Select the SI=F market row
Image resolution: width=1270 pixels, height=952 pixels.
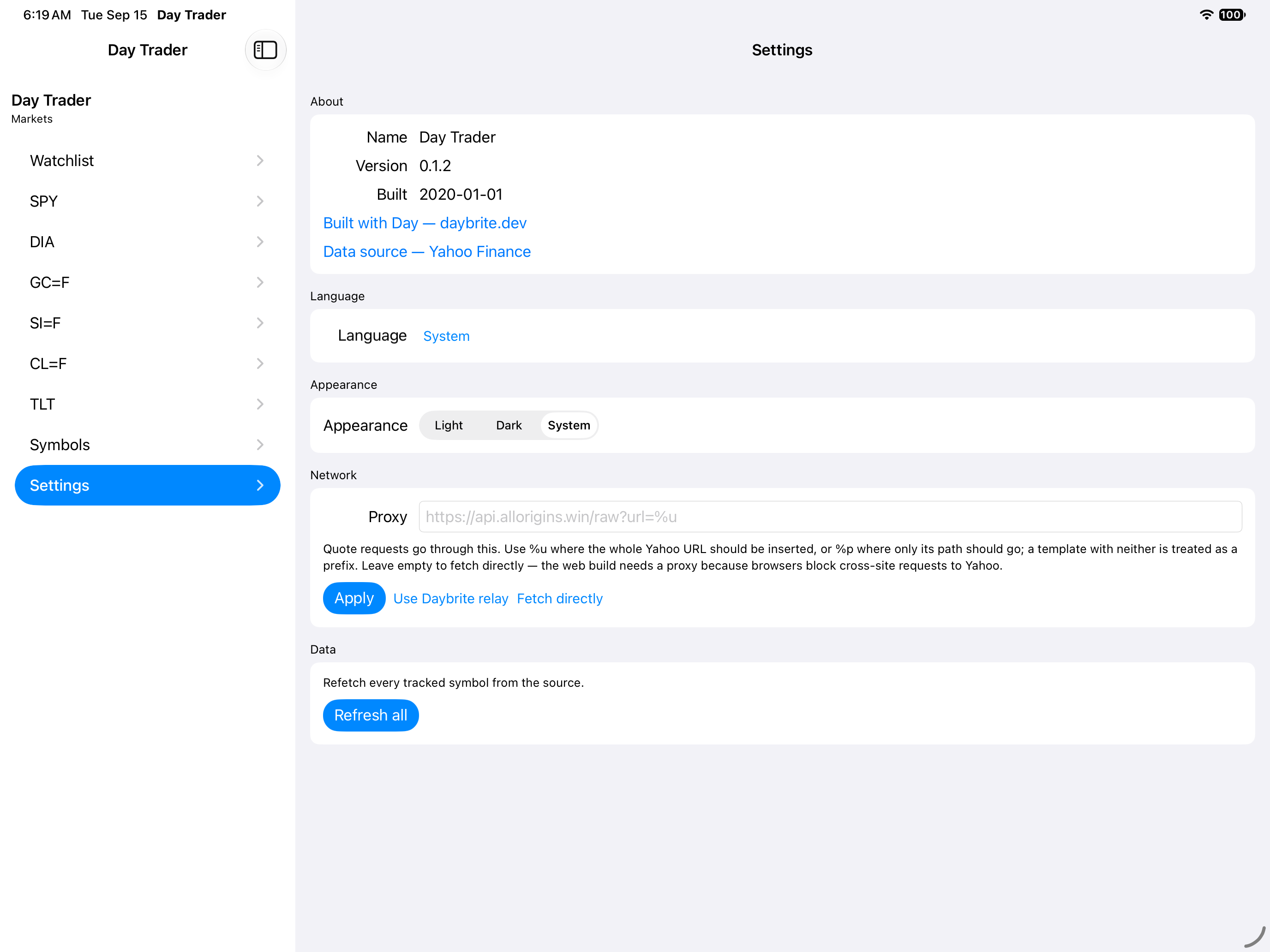coord(148,323)
